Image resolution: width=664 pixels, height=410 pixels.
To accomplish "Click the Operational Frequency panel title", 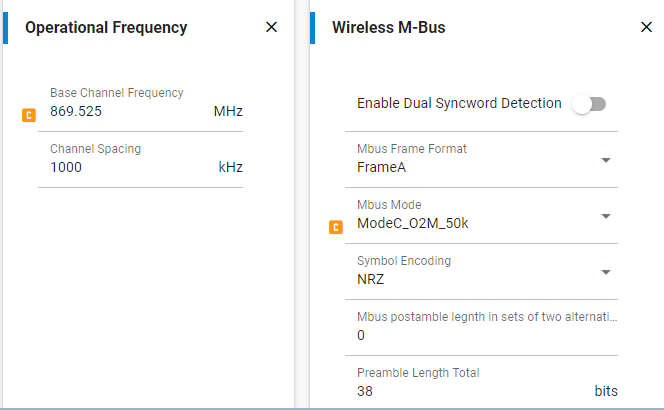I will pos(106,28).
